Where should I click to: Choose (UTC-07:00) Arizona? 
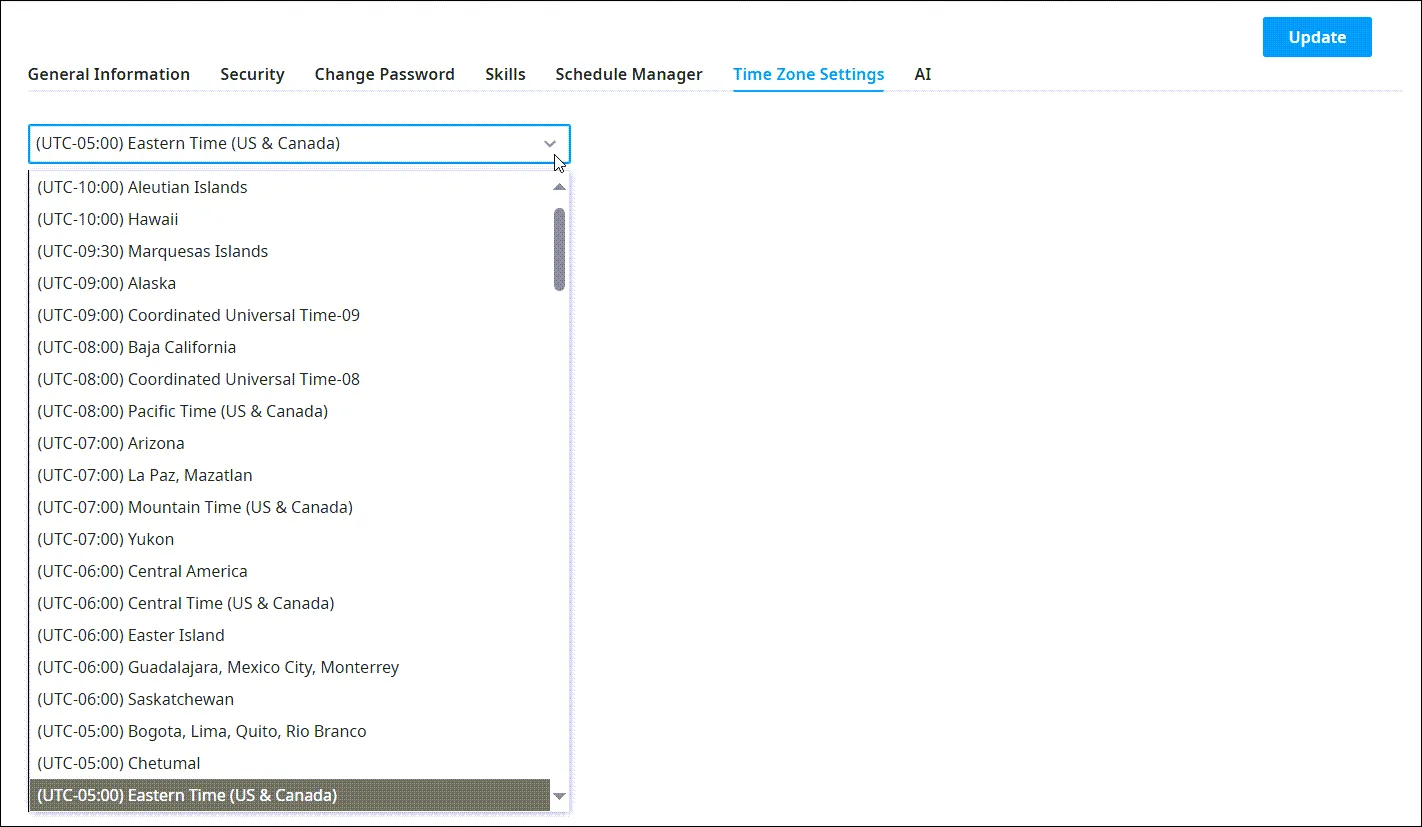tap(290, 443)
